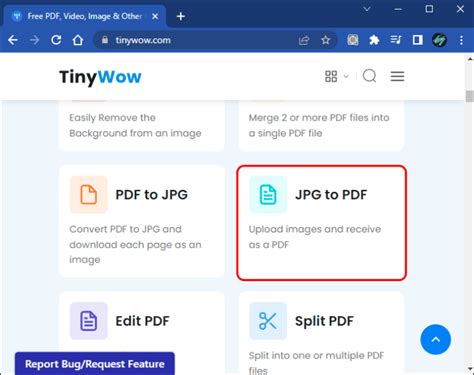Click 'Upload images and receive as a PDF' text
This screenshot has width=474, height=375.
click(x=315, y=237)
